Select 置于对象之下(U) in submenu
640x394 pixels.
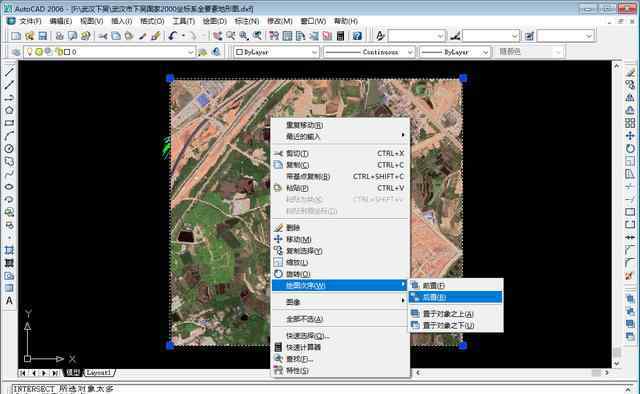(456, 325)
